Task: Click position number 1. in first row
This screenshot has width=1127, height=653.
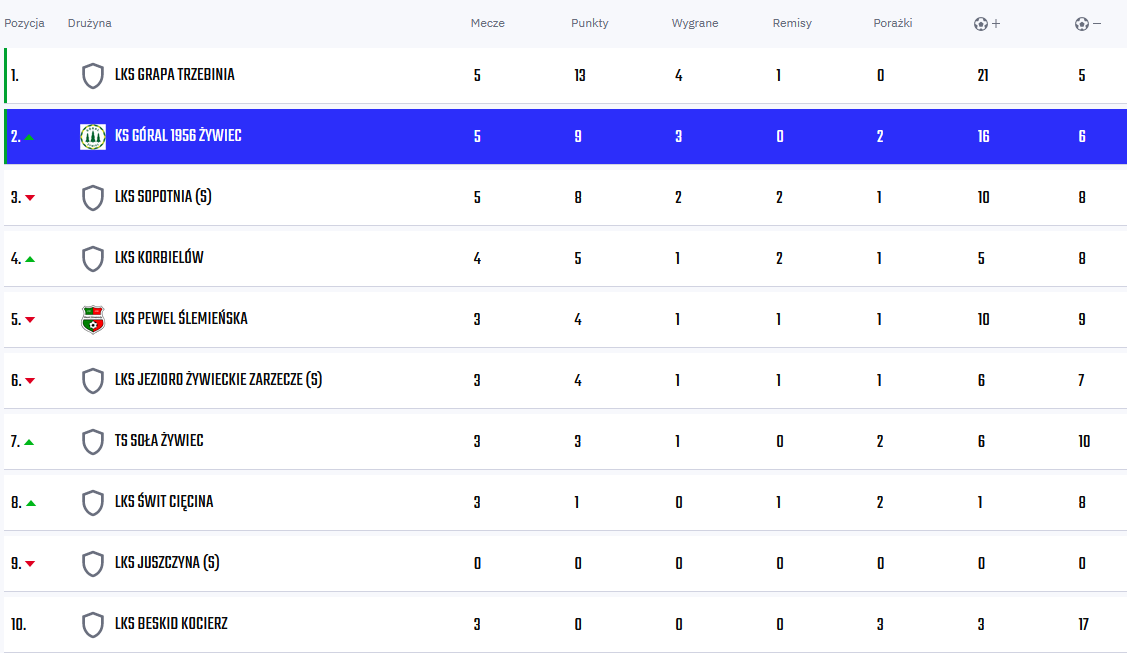Action: 14,75
